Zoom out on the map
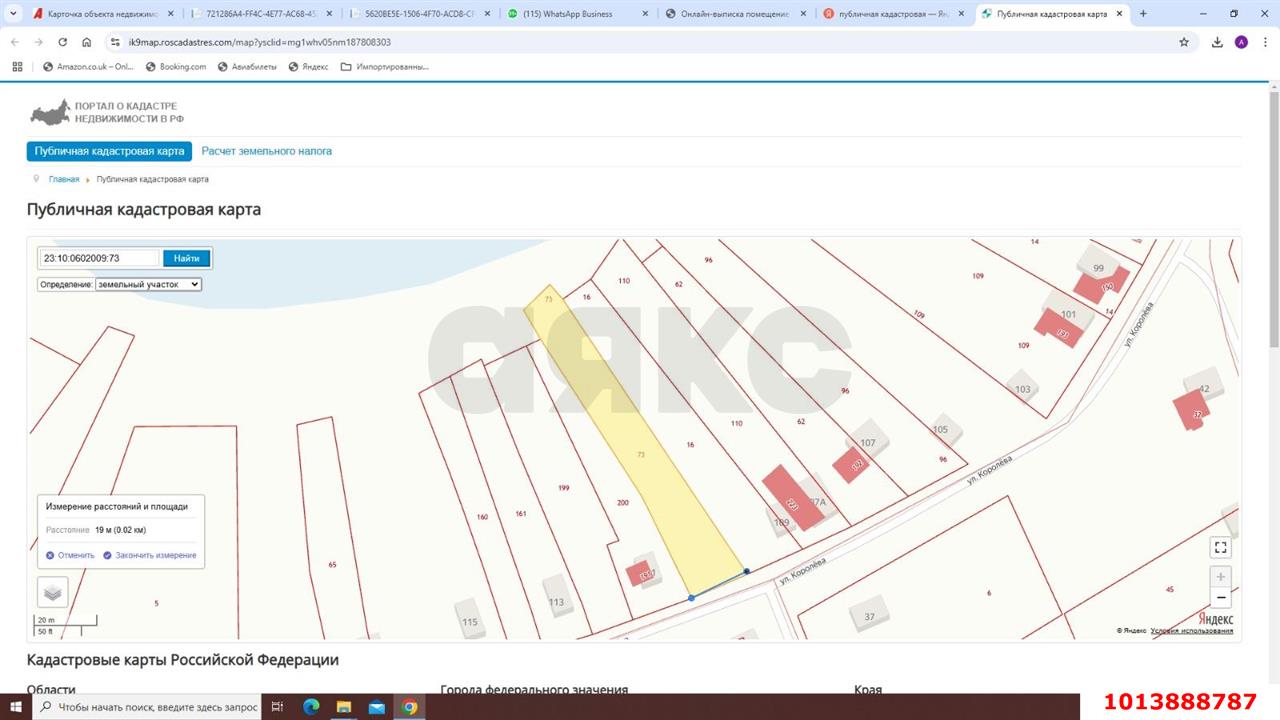Screen dimensions: 1280x720 tap(1220, 598)
